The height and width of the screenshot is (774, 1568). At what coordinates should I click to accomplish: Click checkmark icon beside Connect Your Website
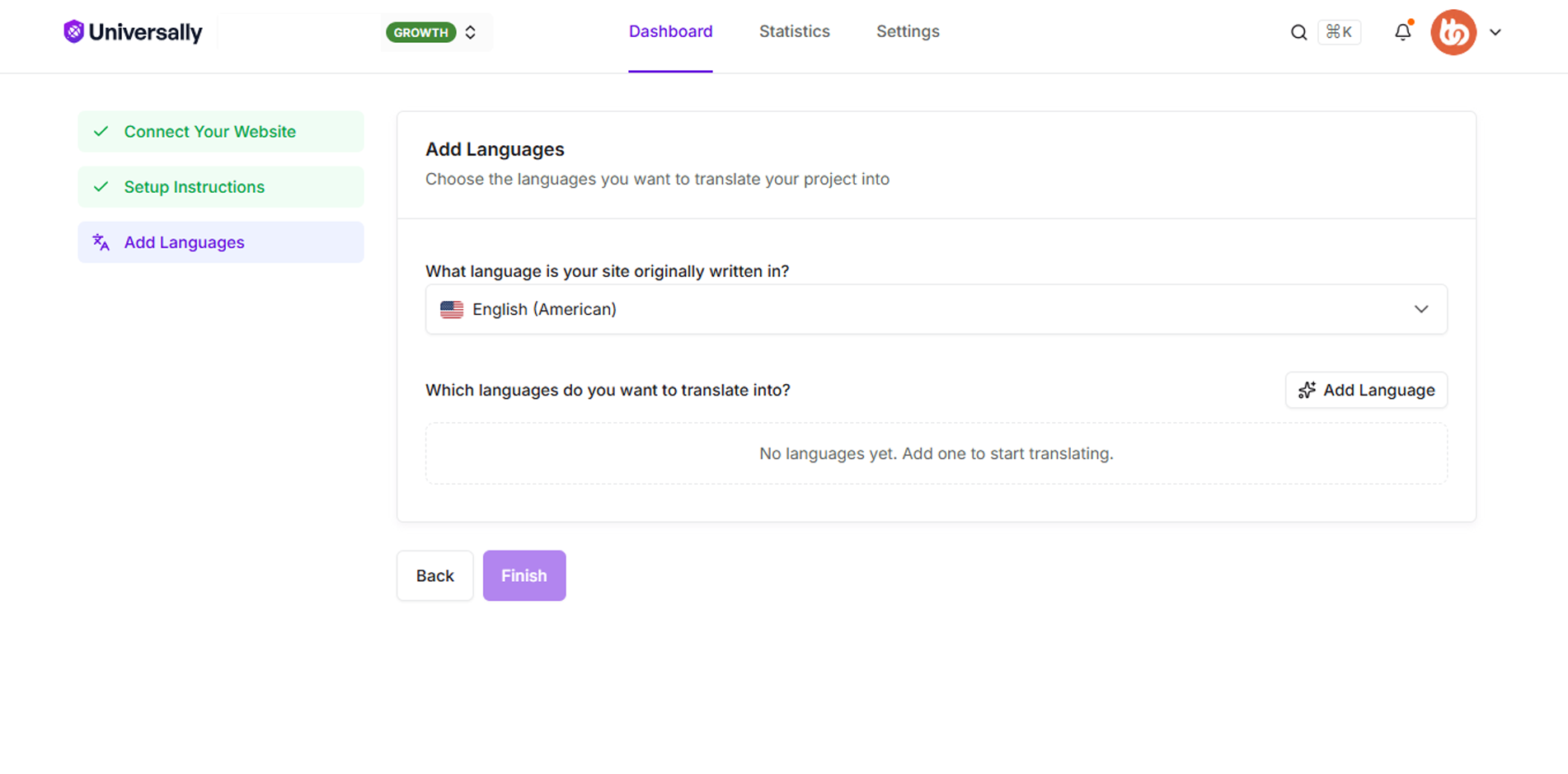[x=101, y=132]
